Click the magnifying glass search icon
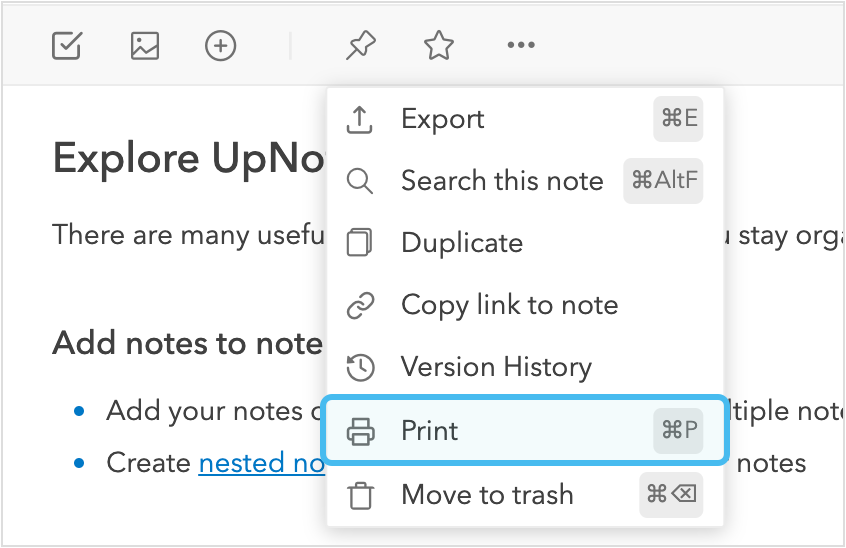The height and width of the screenshot is (548, 846). 359,181
